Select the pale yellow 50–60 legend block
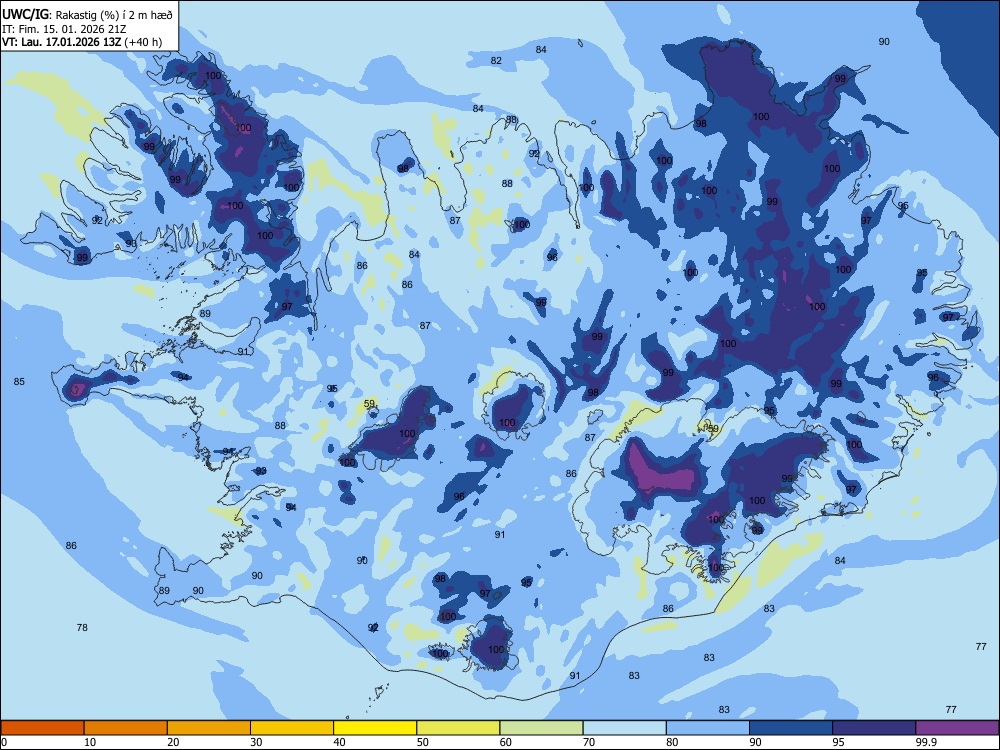Image resolution: width=1000 pixels, height=750 pixels. tap(458, 728)
